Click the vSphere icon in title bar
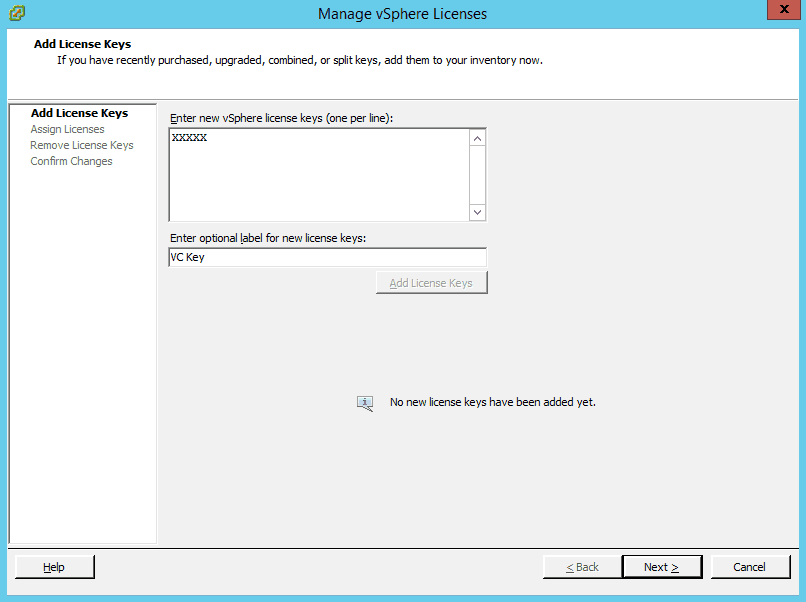This screenshot has height=602, width=806. pos(17,13)
